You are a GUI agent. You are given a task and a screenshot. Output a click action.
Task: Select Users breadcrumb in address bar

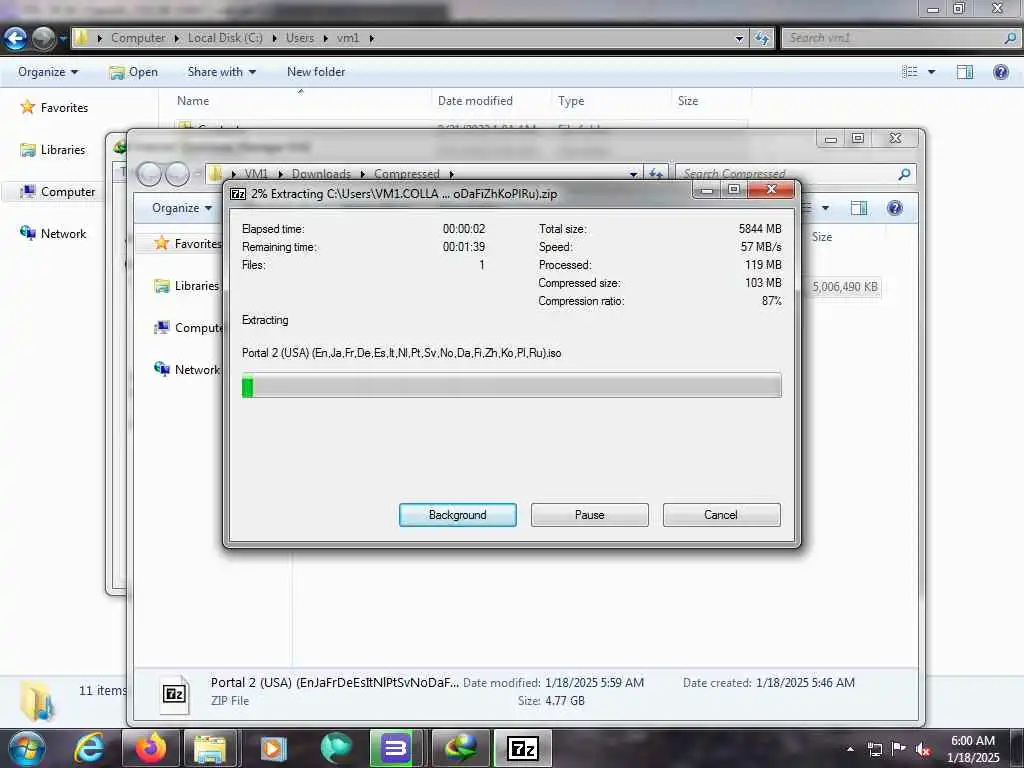(x=300, y=38)
